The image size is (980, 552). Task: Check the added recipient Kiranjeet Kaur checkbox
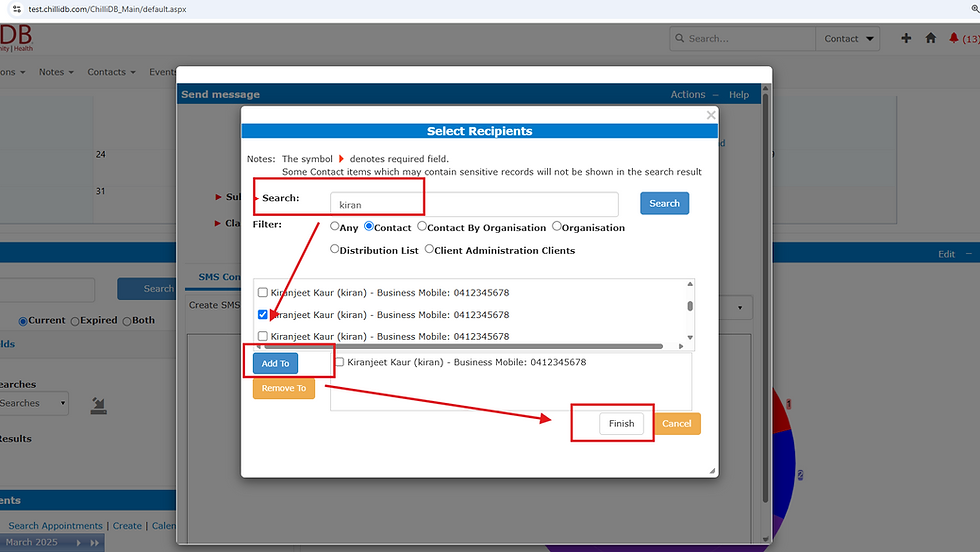click(x=339, y=362)
